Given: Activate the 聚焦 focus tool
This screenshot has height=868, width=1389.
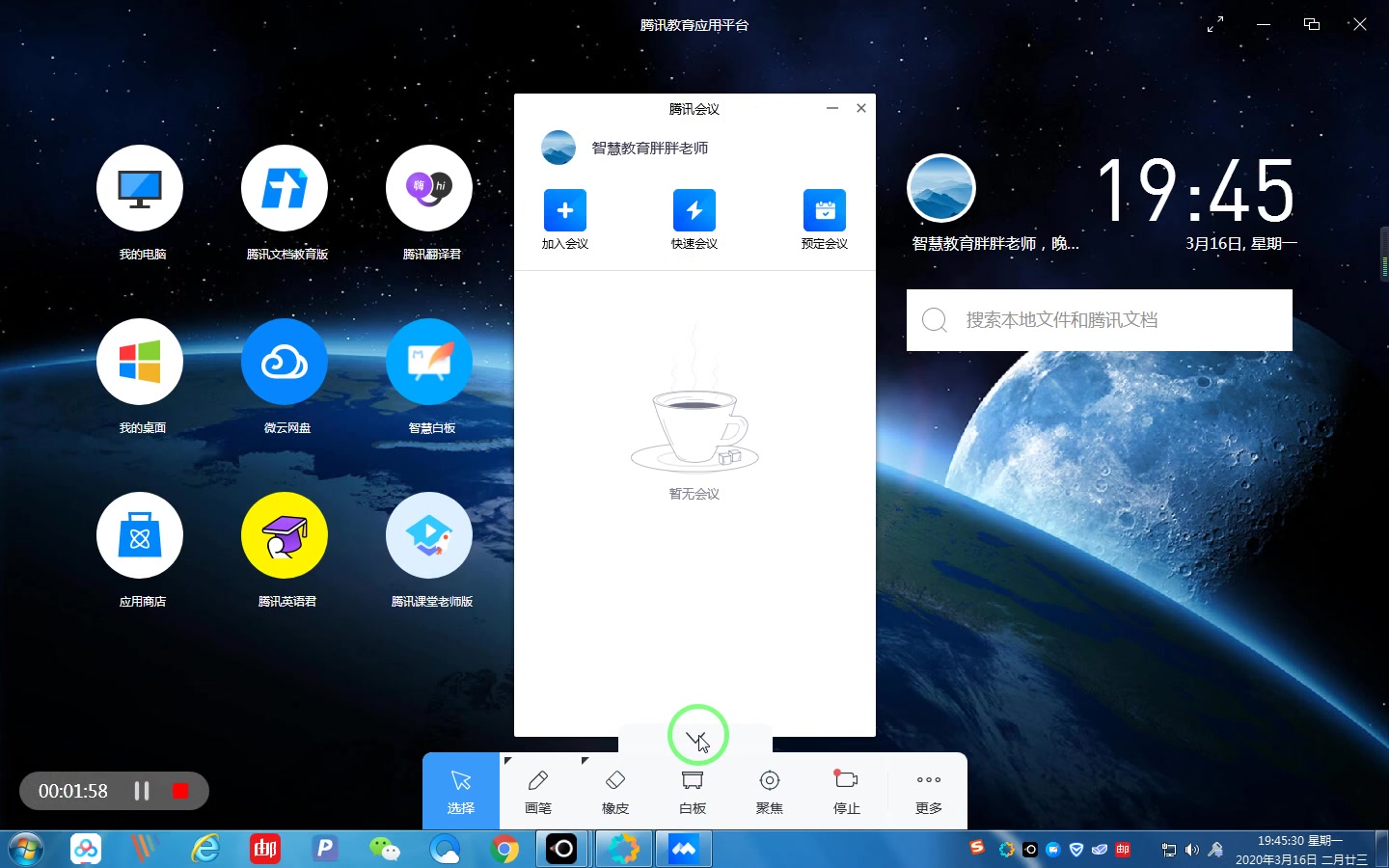Looking at the screenshot, I should tap(770, 791).
